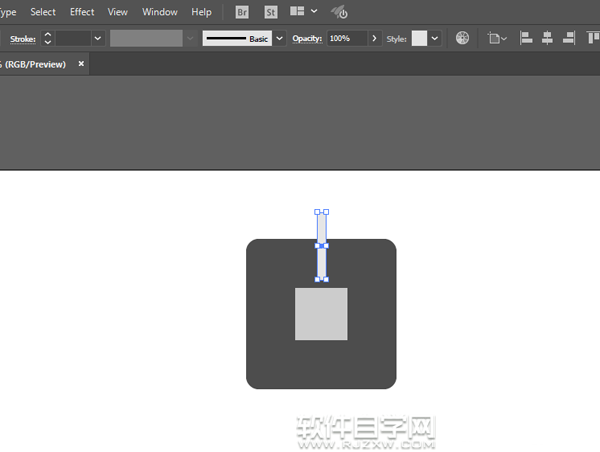Close the RGB/Preview document tab
The width and height of the screenshot is (600, 452).
[82, 63]
